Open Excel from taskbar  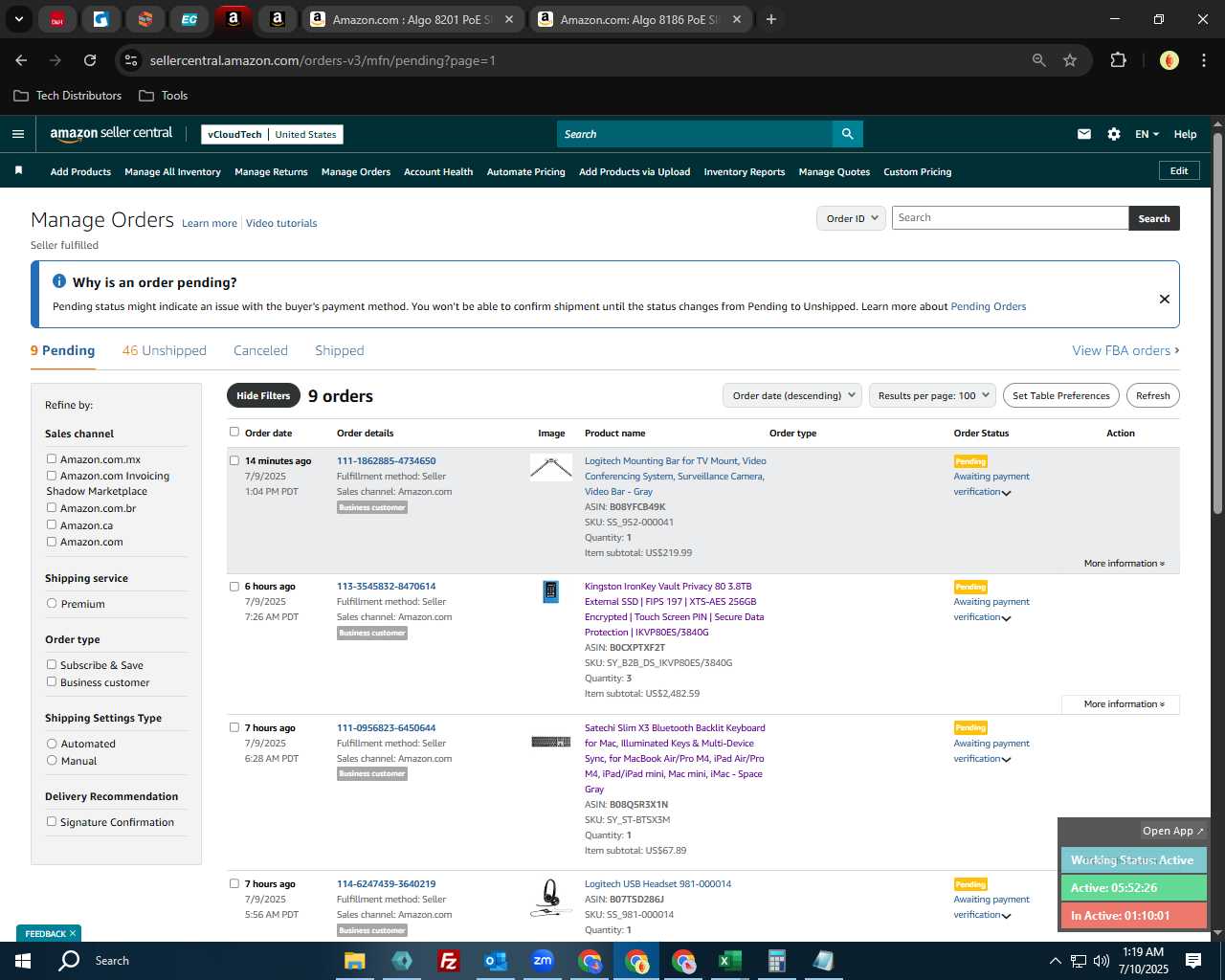coord(729,961)
